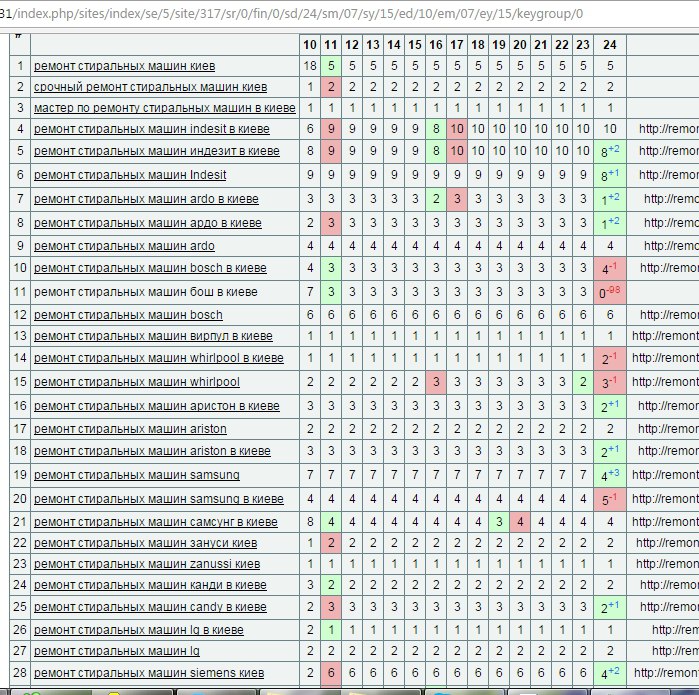Click the day 20 column header
The image size is (699, 695).
coord(520,45)
